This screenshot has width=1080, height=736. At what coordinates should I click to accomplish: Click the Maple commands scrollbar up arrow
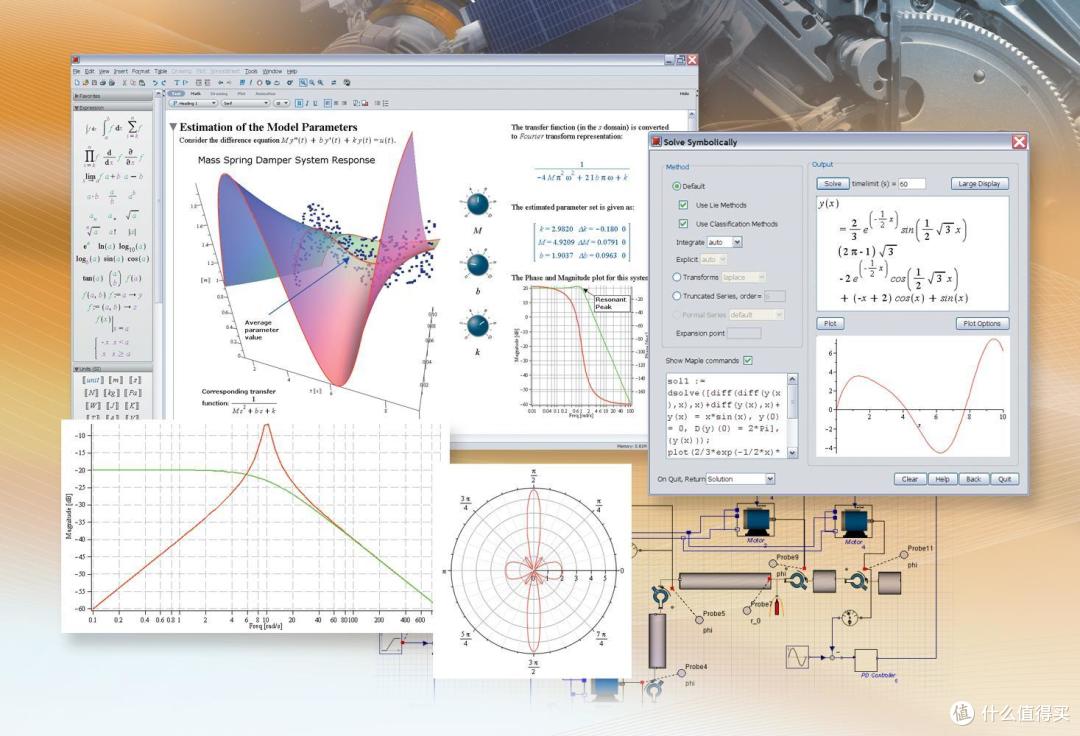click(x=792, y=379)
